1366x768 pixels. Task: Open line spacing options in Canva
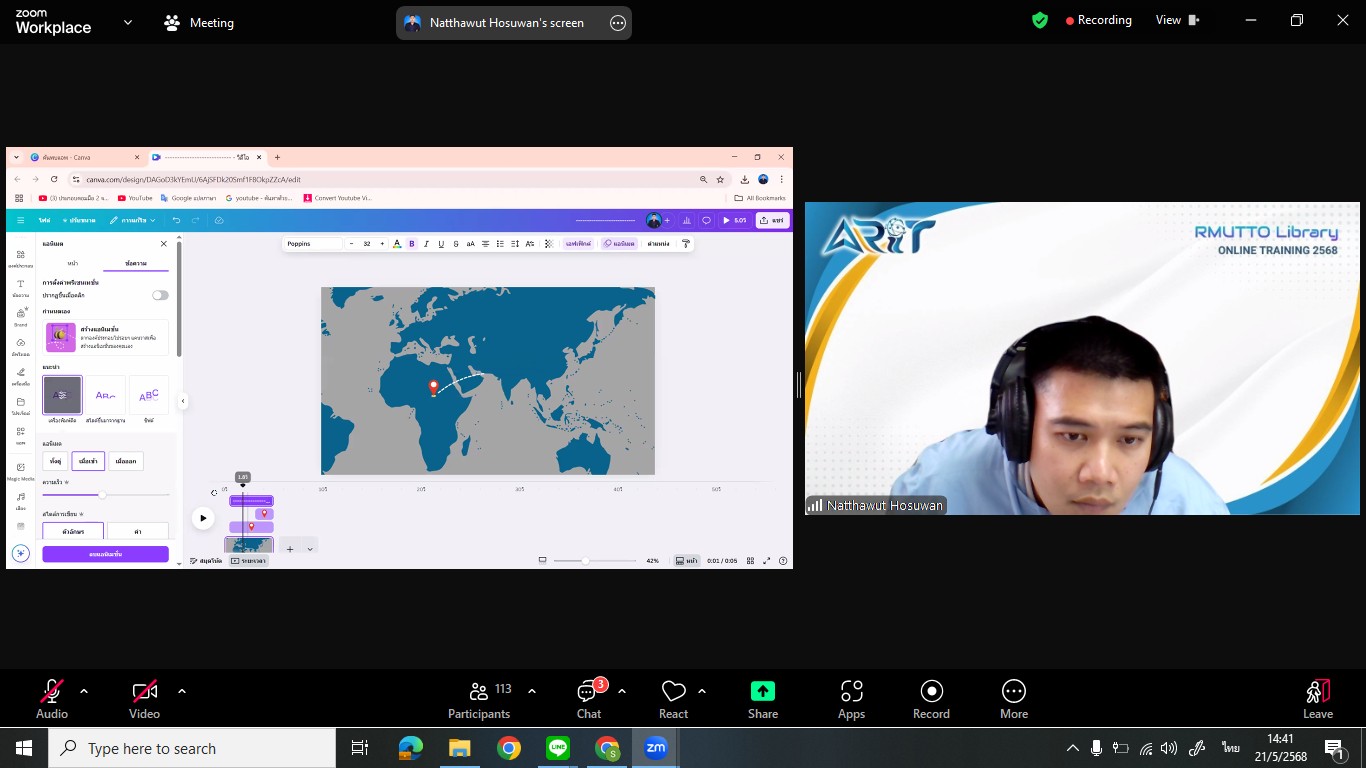[x=515, y=244]
